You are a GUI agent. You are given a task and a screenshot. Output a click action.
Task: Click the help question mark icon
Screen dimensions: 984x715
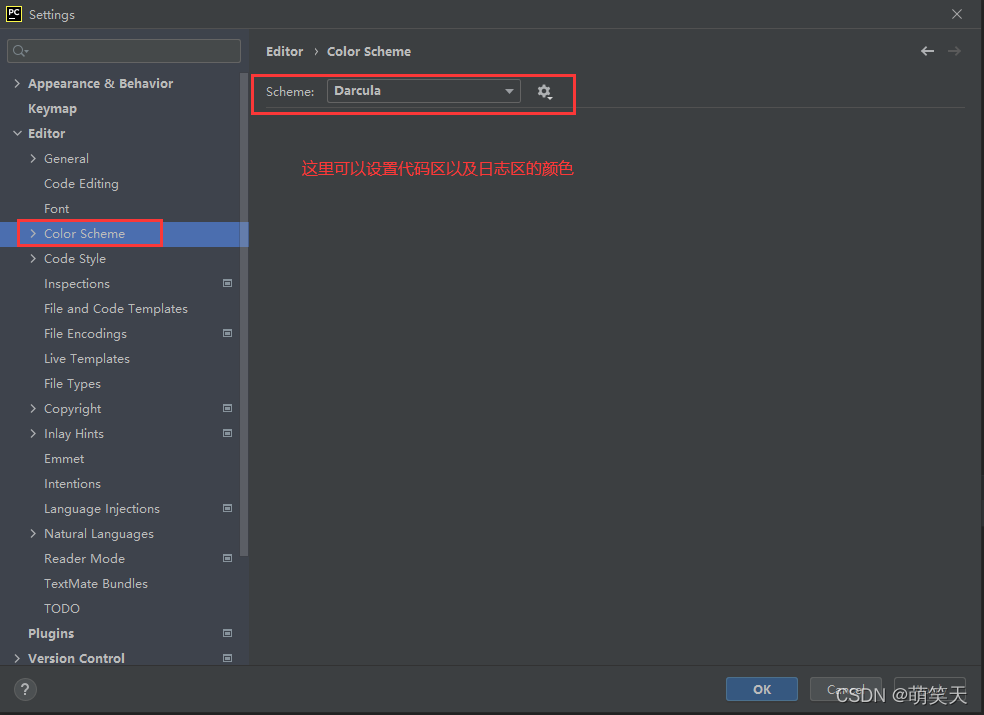click(26, 689)
